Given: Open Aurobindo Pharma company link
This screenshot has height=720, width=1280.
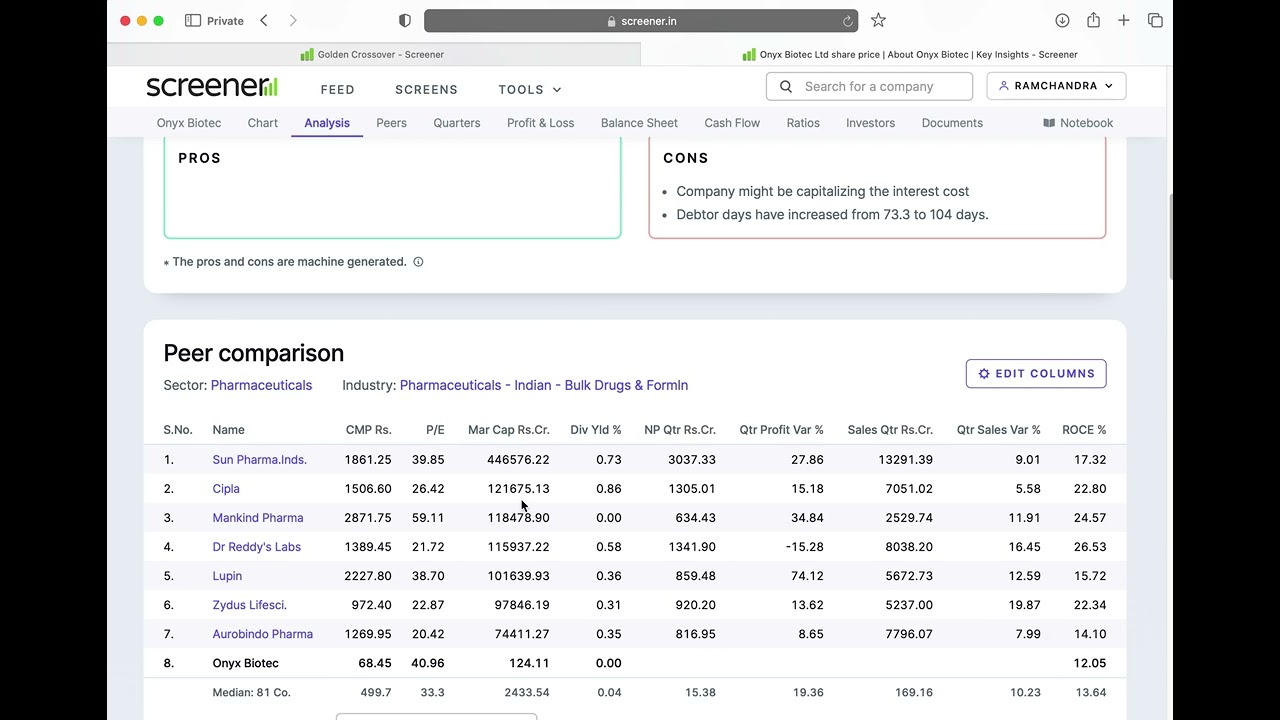Looking at the screenshot, I should pos(262,634).
